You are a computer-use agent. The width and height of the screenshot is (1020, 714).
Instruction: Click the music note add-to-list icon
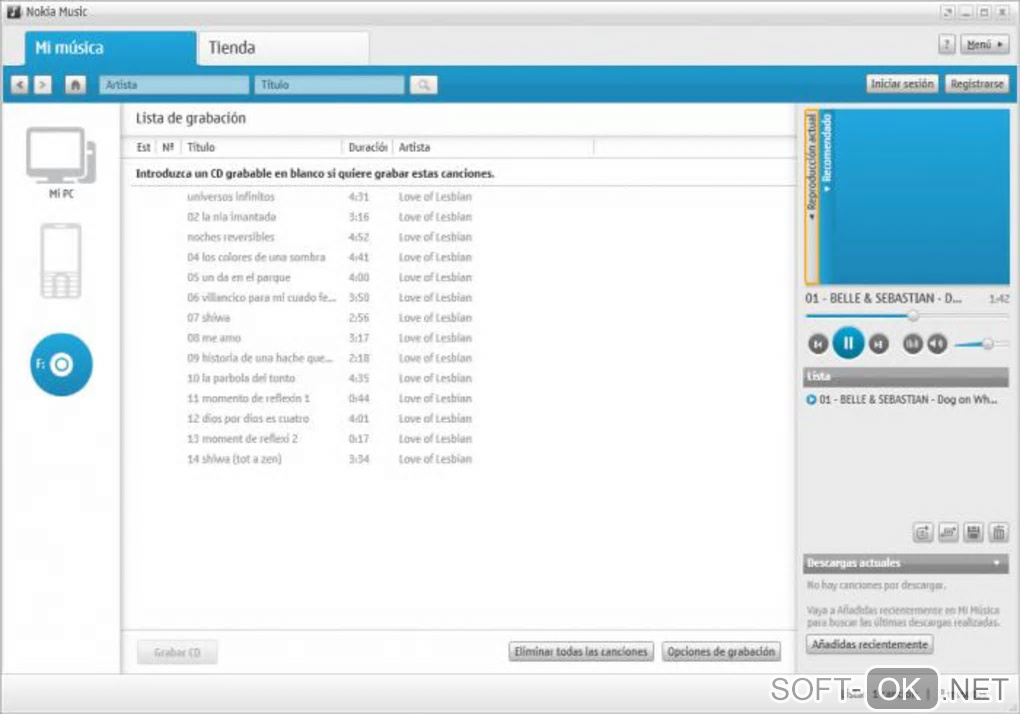(948, 533)
